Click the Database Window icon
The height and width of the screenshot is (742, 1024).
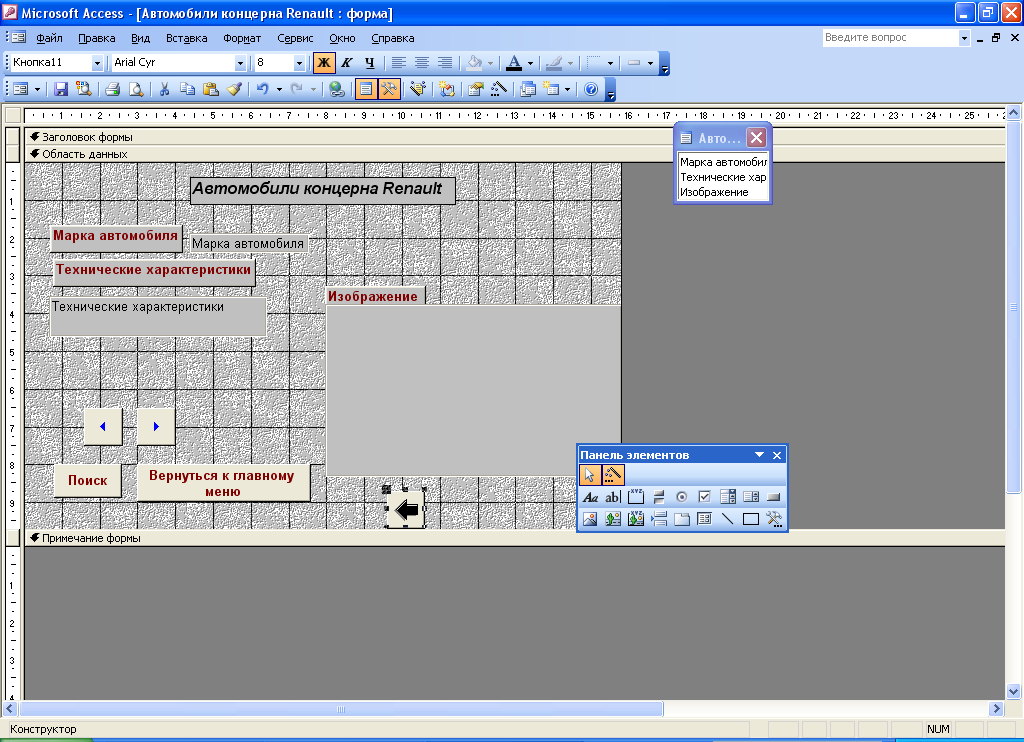point(528,89)
